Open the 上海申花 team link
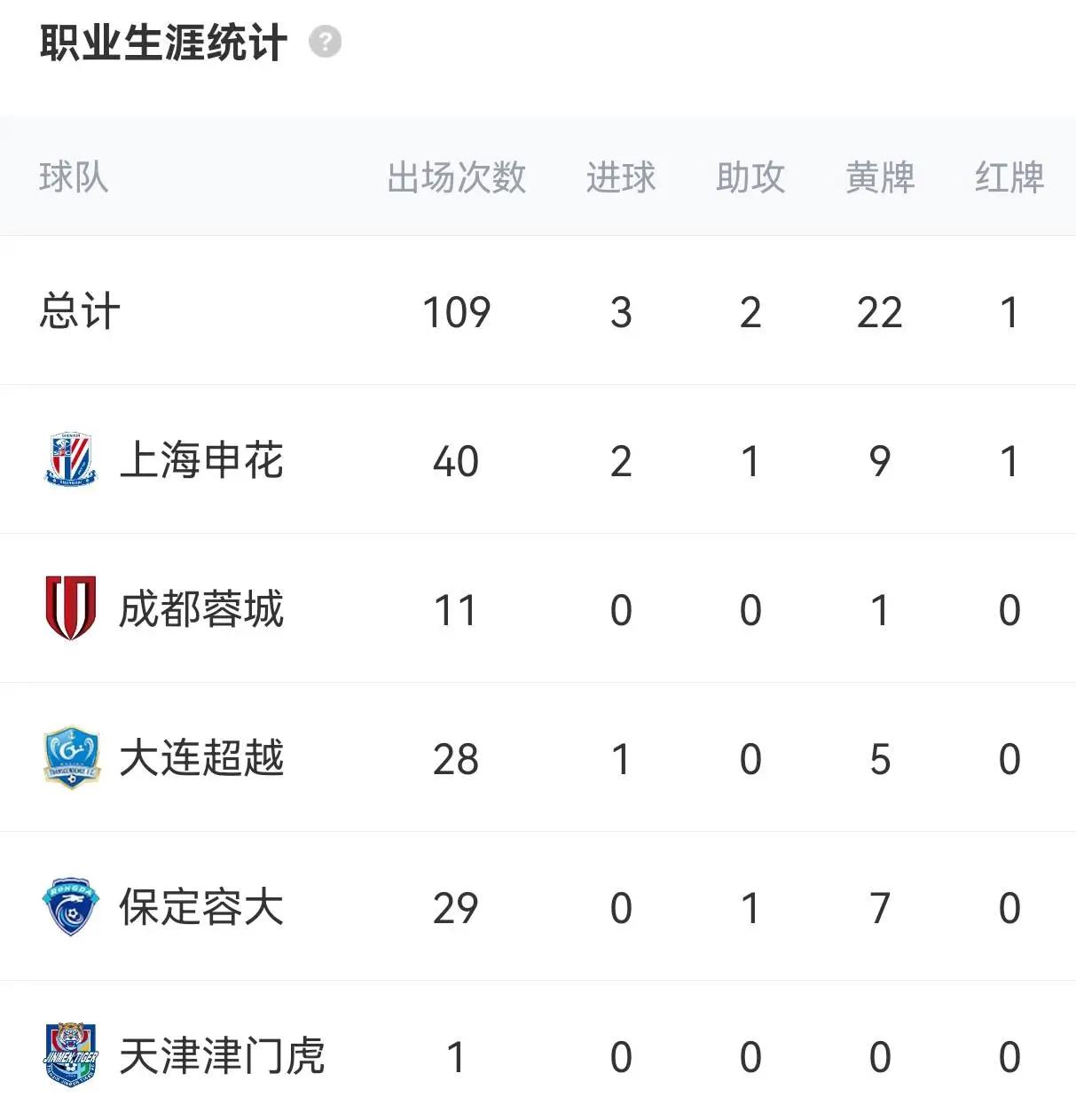Viewport: 1076px width, 1120px height. click(201, 460)
